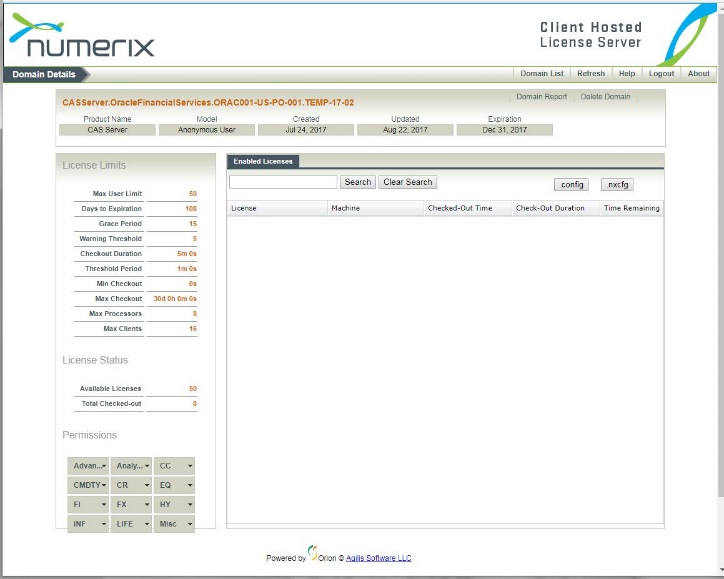Sort by the Machine column header
The width and height of the screenshot is (724, 579).
(x=375, y=208)
